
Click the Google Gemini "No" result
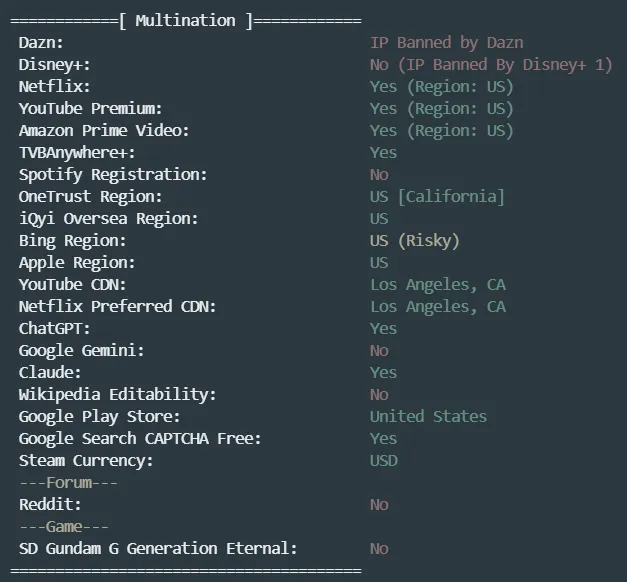click(x=379, y=351)
